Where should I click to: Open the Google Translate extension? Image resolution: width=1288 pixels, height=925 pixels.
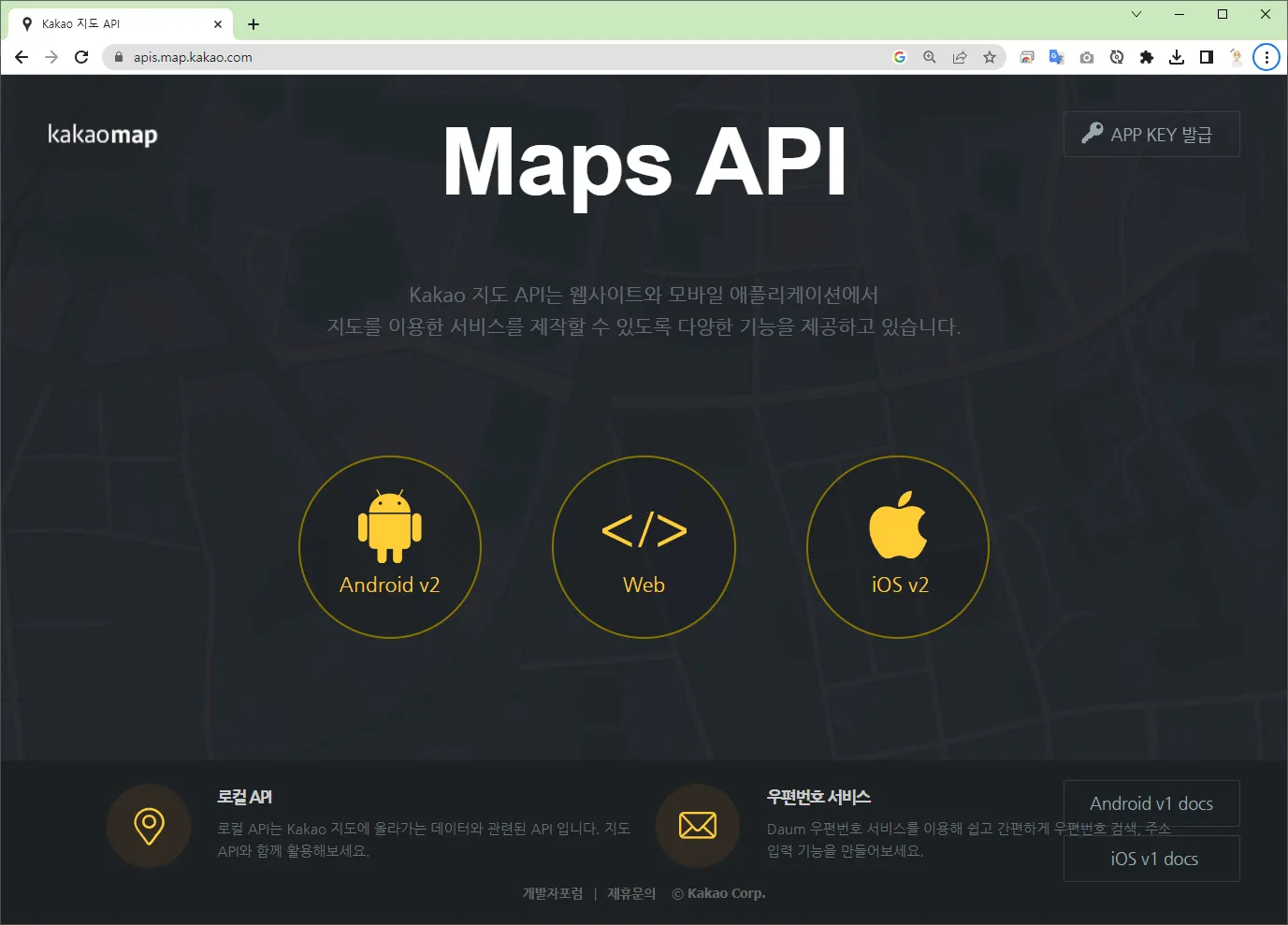pyautogui.click(x=1057, y=57)
